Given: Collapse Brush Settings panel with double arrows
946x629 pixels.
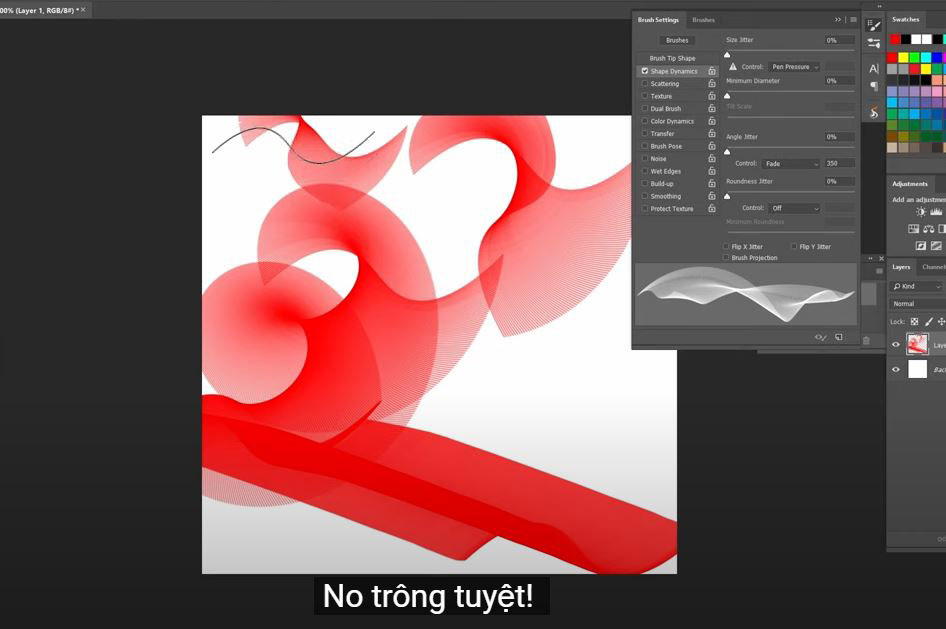Looking at the screenshot, I should pyautogui.click(x=837, y=20).
